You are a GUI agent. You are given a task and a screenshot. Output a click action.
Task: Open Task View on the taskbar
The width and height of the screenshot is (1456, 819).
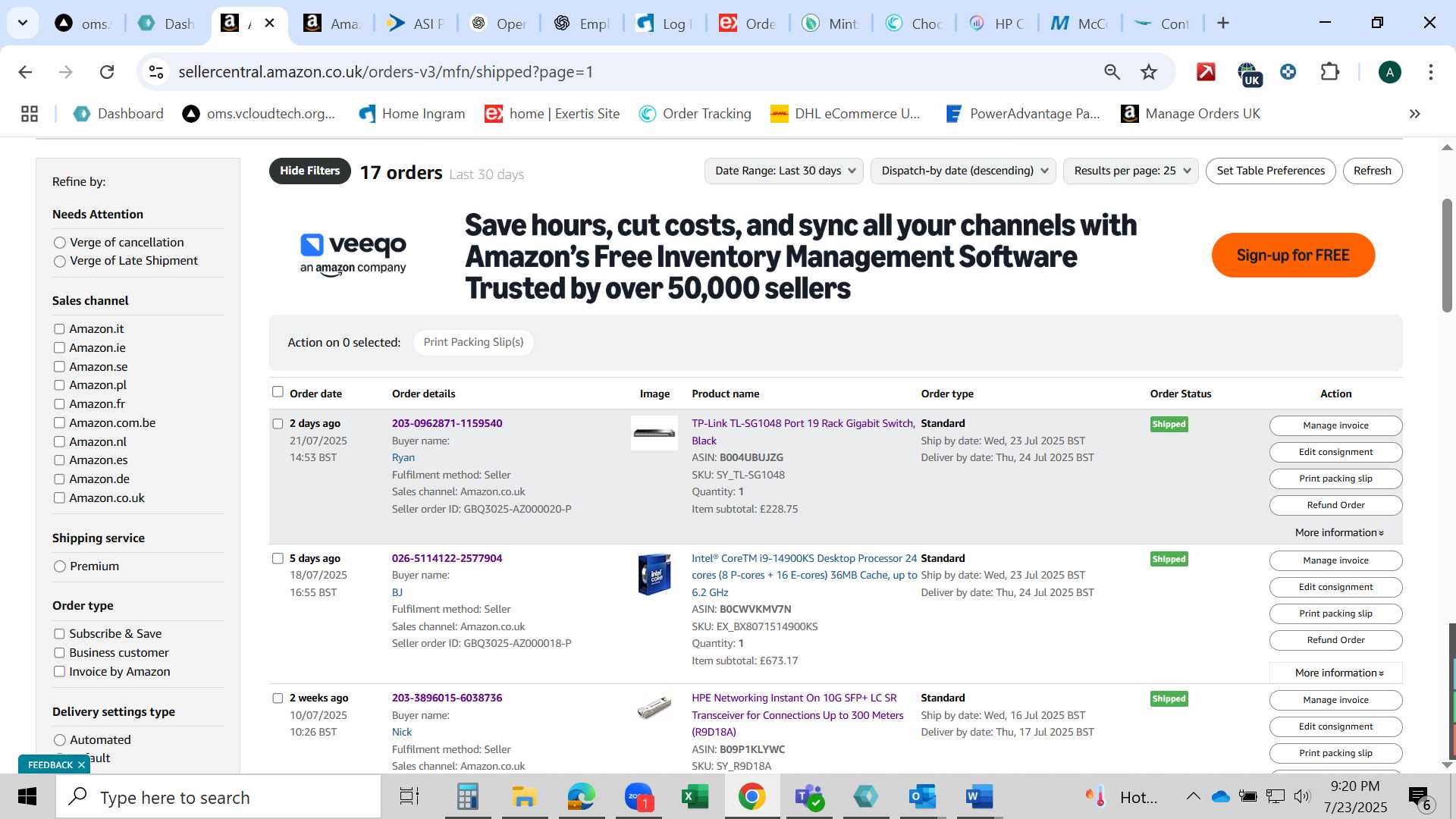pyautogui.click(x=409, y=797)
